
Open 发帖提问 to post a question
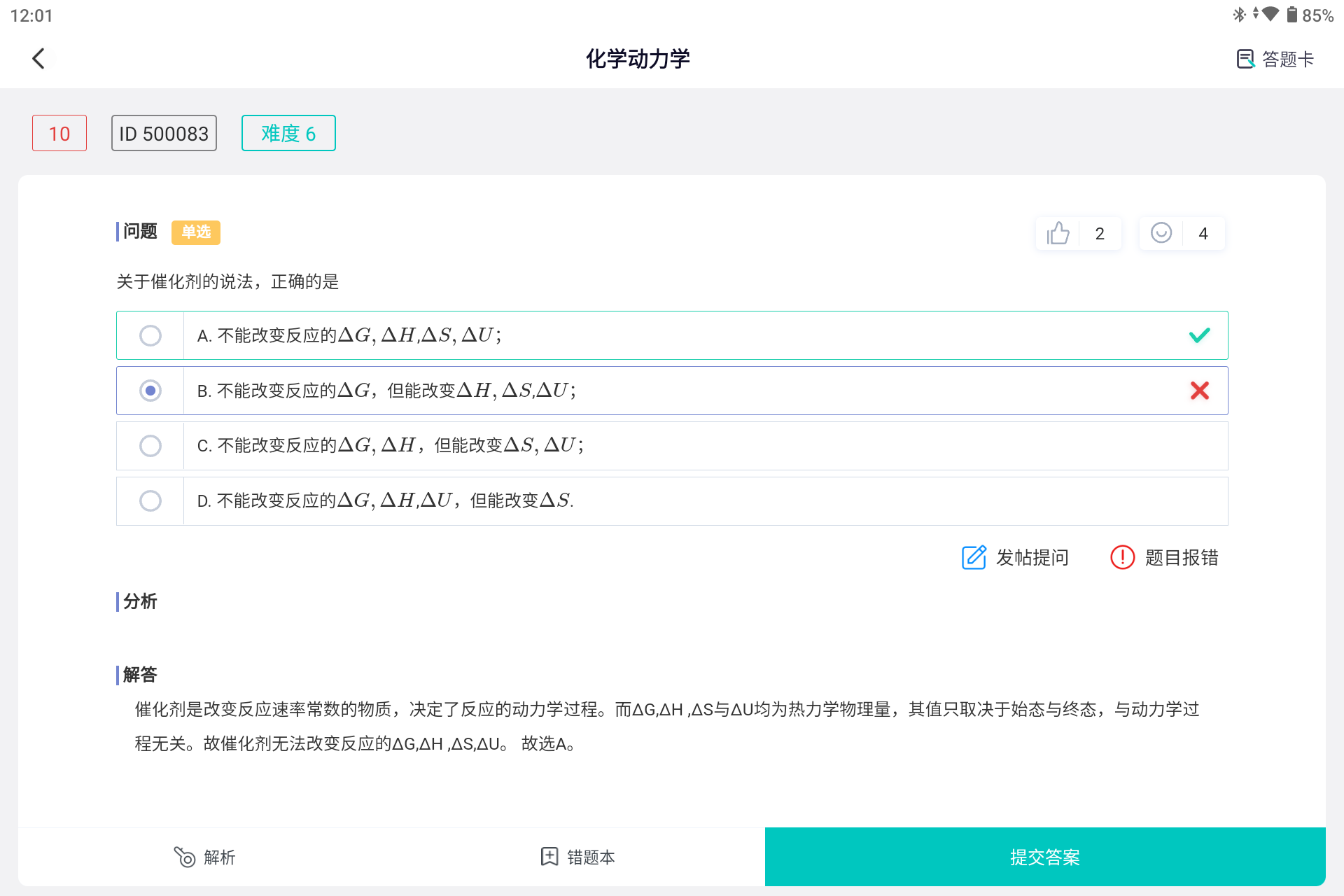pyautogui.click(x=1015, y=557)
